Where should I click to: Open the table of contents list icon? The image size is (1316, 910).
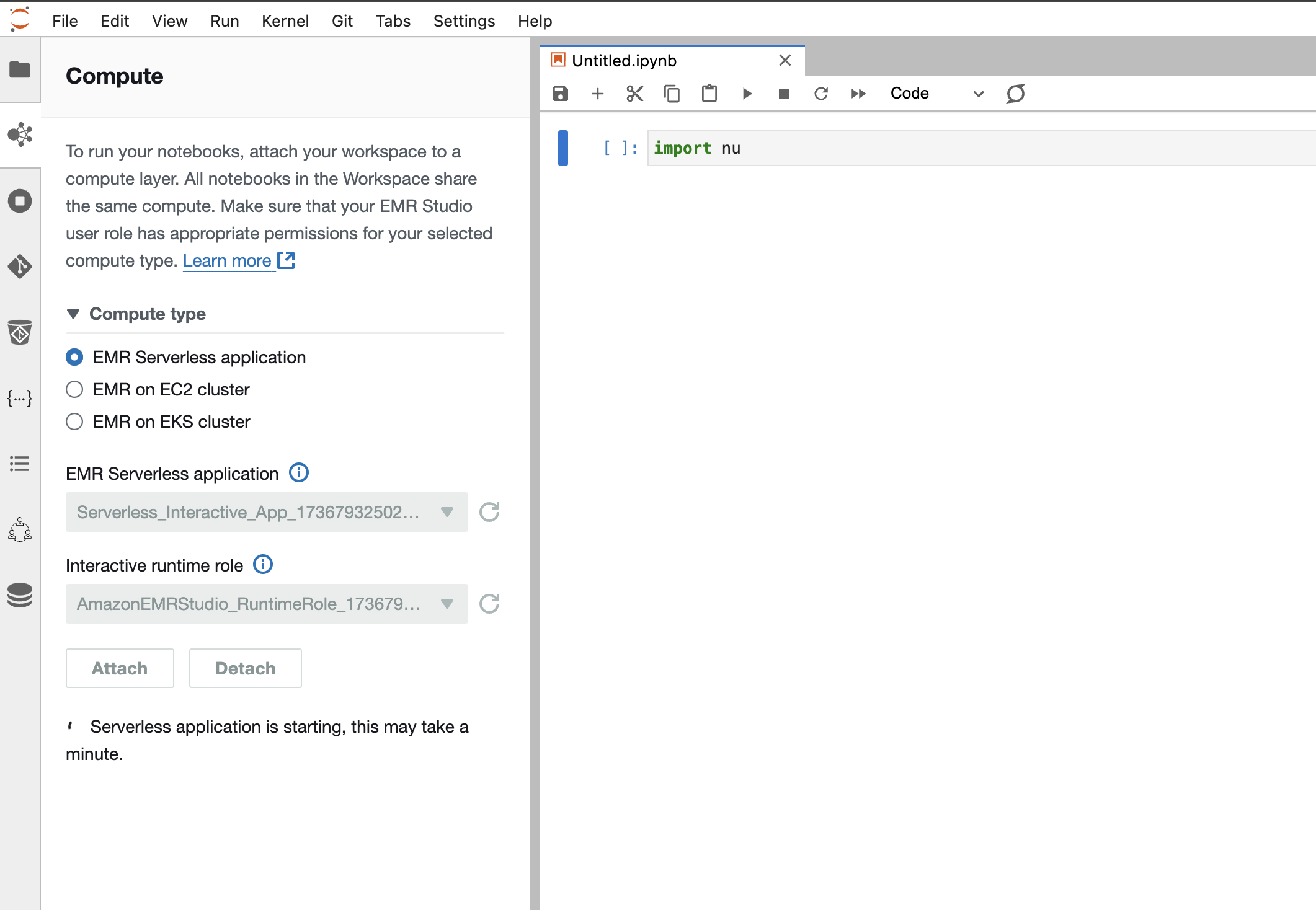click(20, 464)
